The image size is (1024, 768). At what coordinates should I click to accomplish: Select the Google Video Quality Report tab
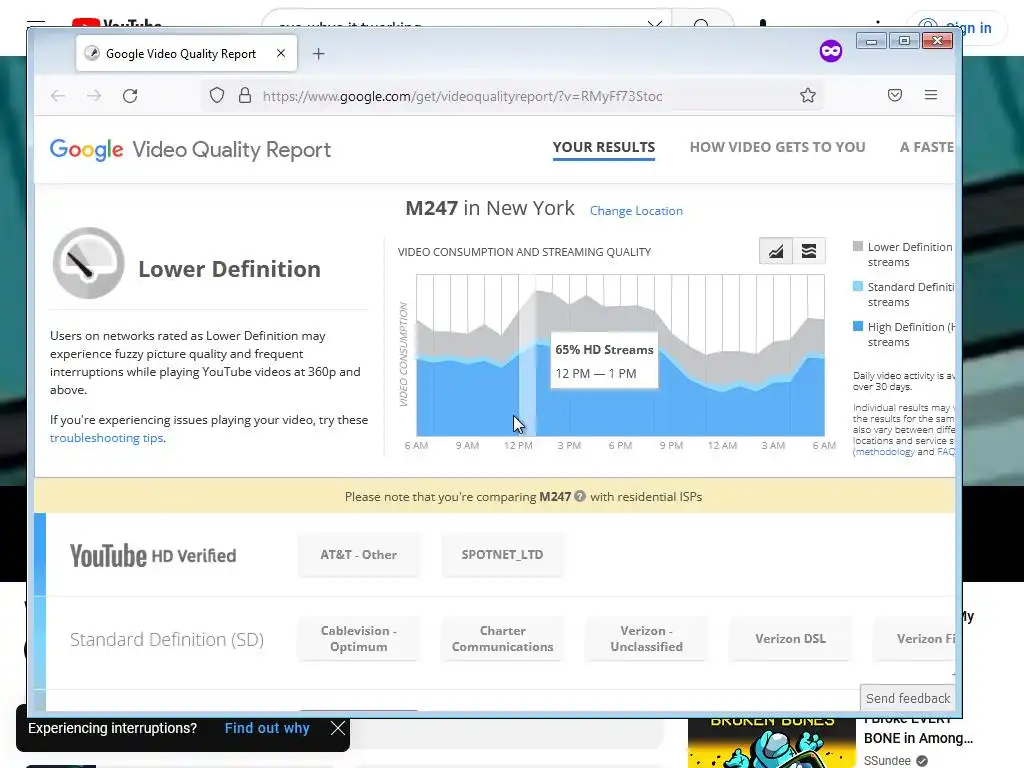click(x=186, y=54)
